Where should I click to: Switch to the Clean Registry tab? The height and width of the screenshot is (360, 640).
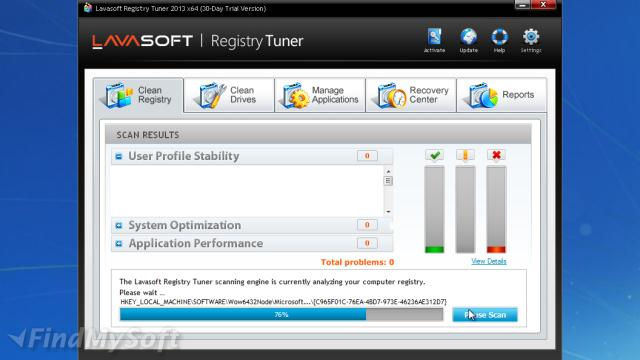pos(138,95)
